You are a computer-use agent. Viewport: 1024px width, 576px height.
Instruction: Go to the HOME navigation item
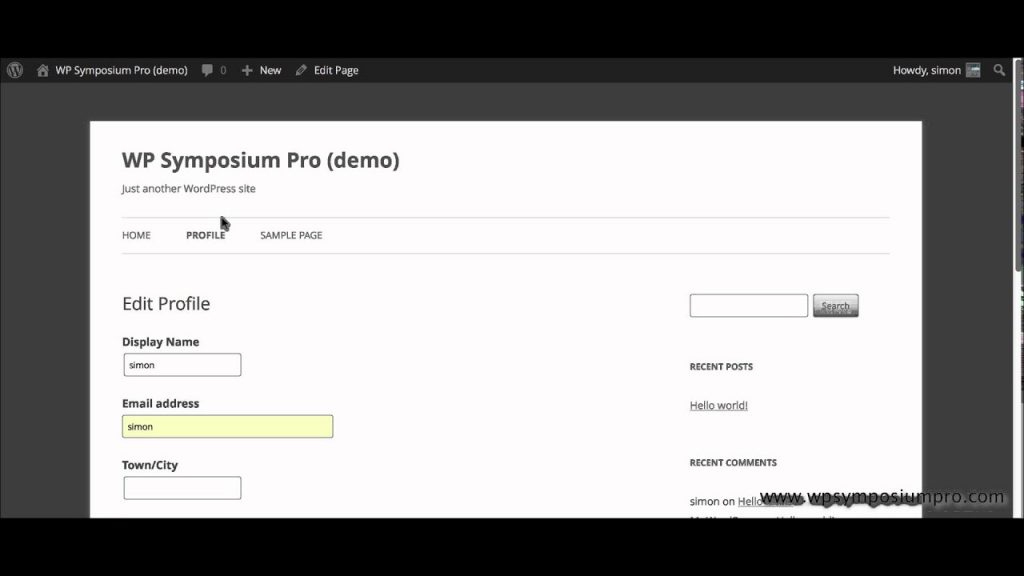[x=136, y=235]
